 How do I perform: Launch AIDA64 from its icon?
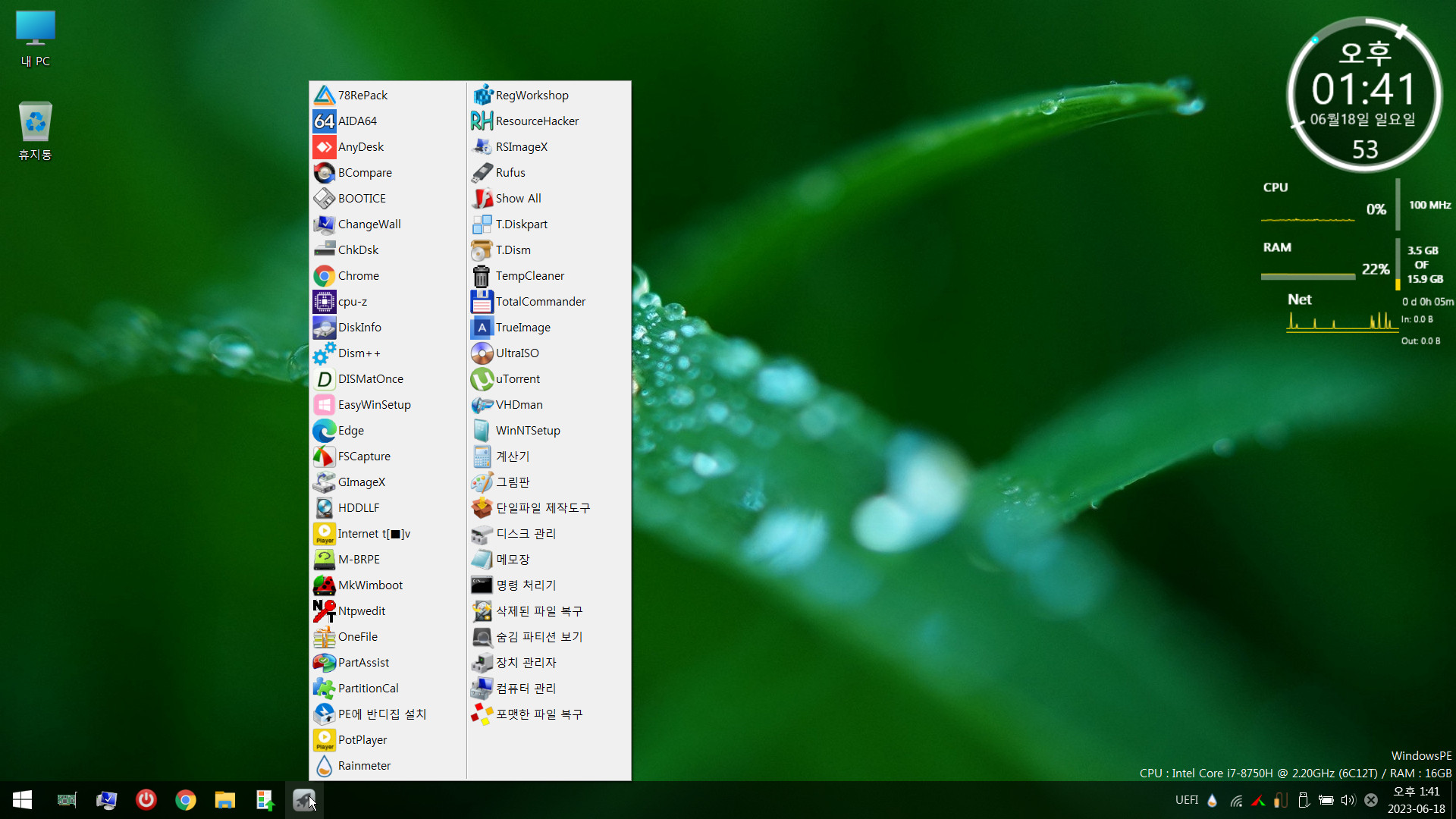coord(324,121)
